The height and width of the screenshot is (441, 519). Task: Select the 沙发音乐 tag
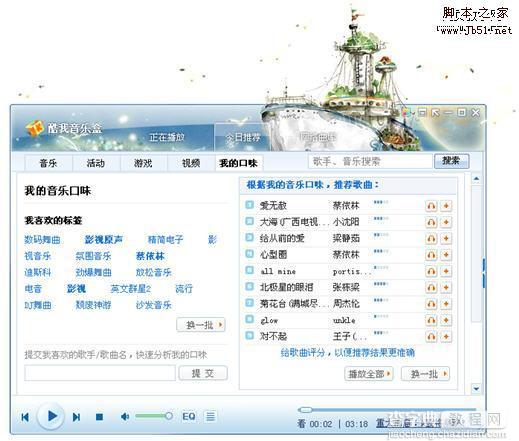[x=154, y=305]
